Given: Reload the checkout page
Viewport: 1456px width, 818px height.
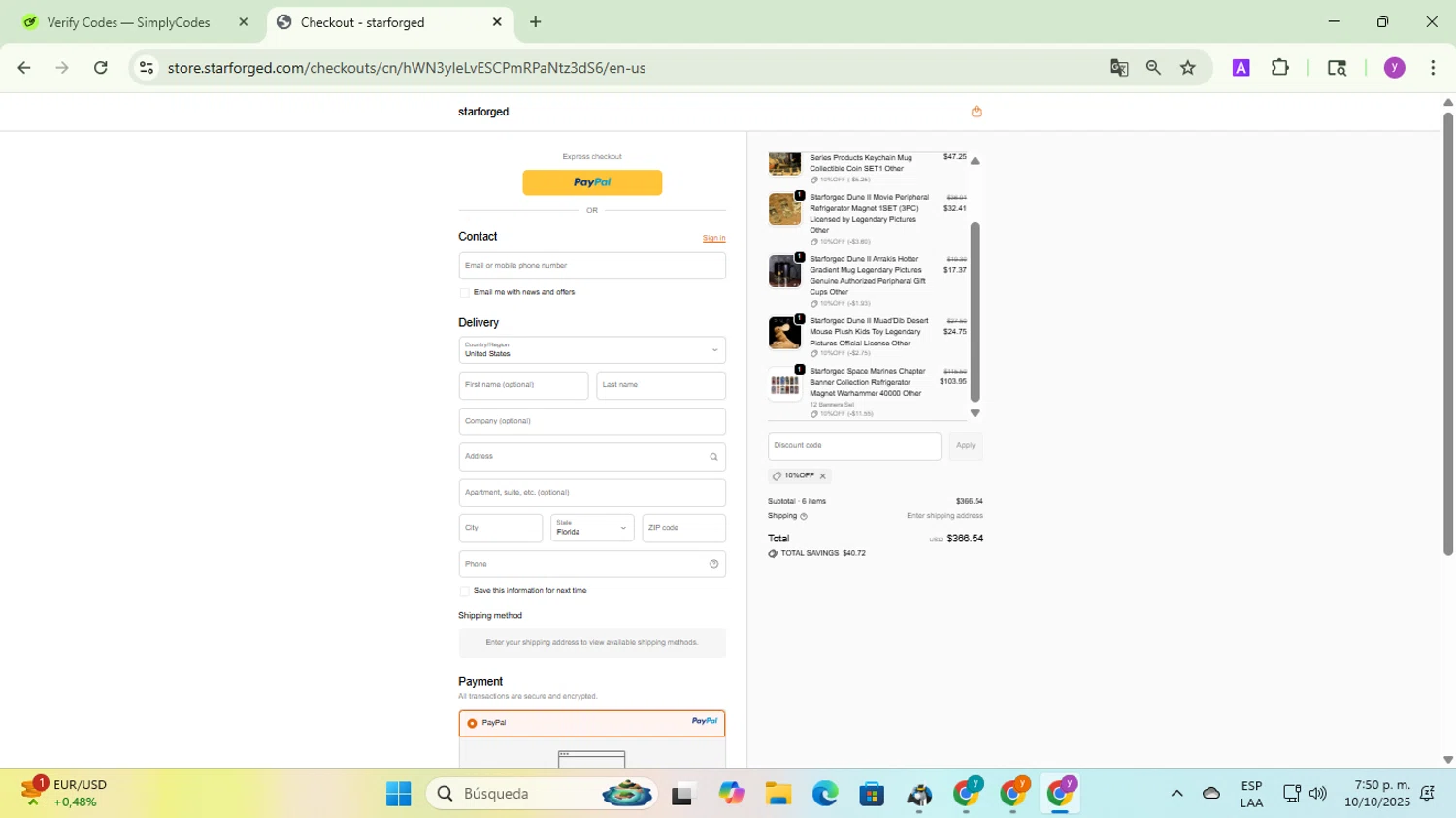Looking at the screenshot, I should pos(101,68).
